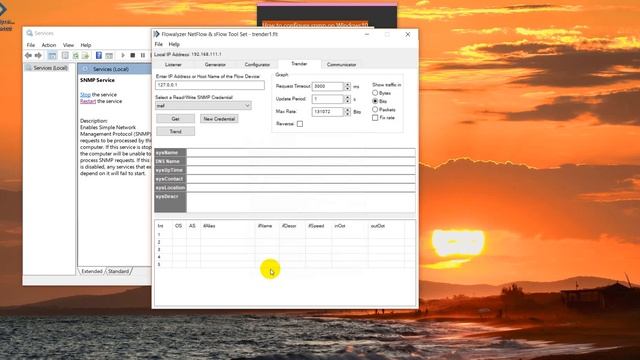Switch to the Generator tab
Image resolution: width=640 pixels, height=360 pixels.
click(x=215, y=64)
